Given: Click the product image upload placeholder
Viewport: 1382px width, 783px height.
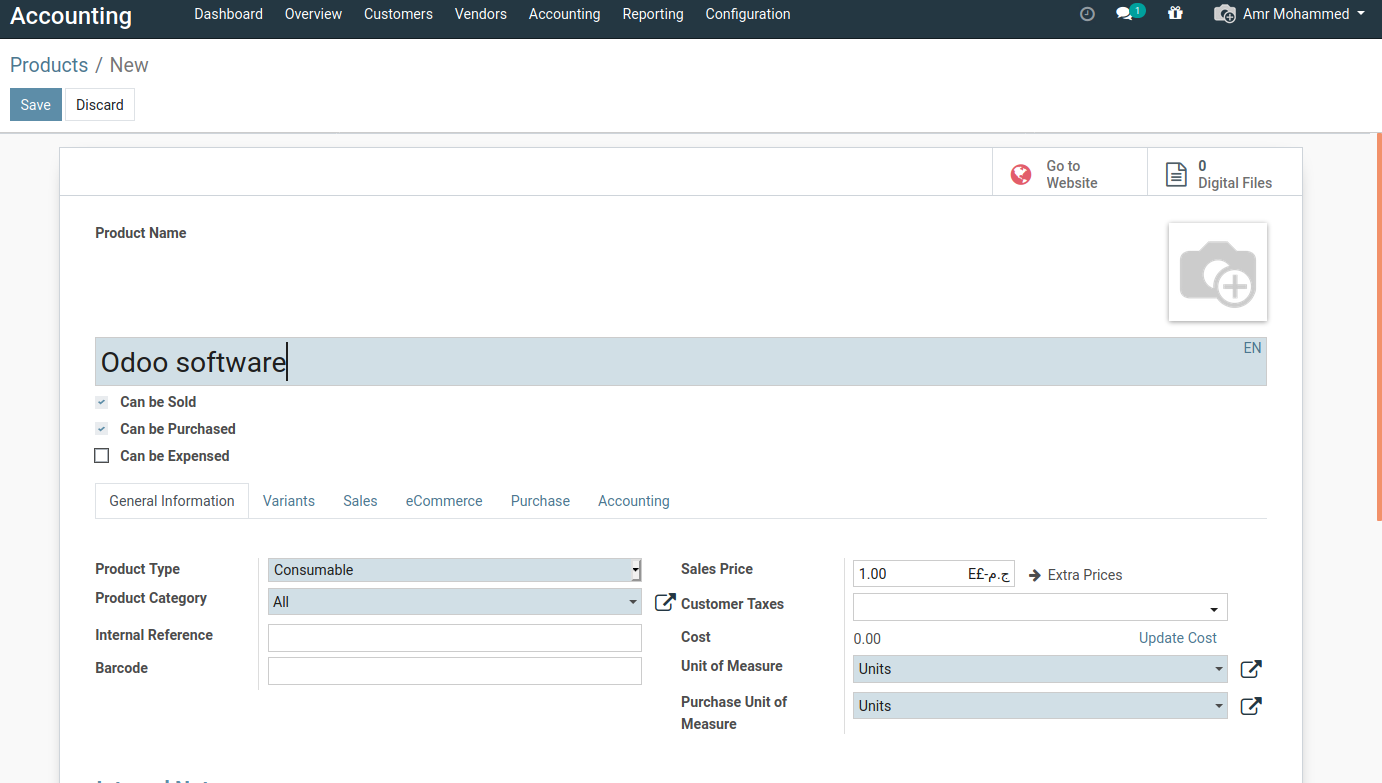Looking at the screenshot, I should [1217, 272].
